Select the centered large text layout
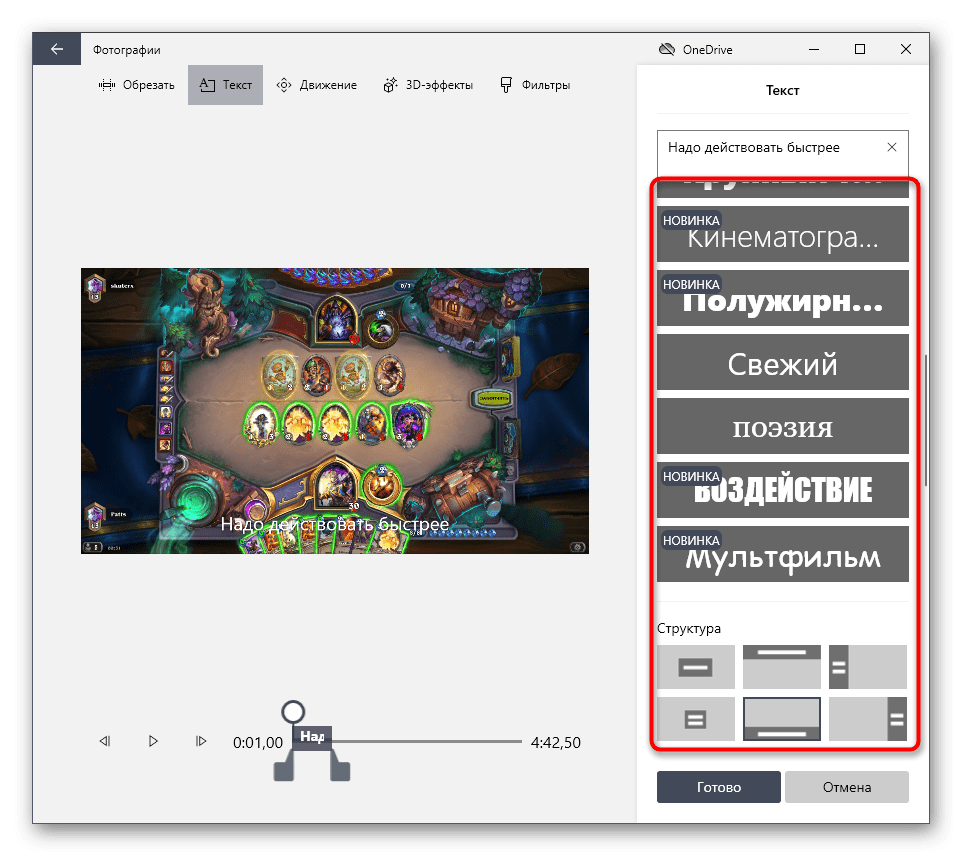 695,667
